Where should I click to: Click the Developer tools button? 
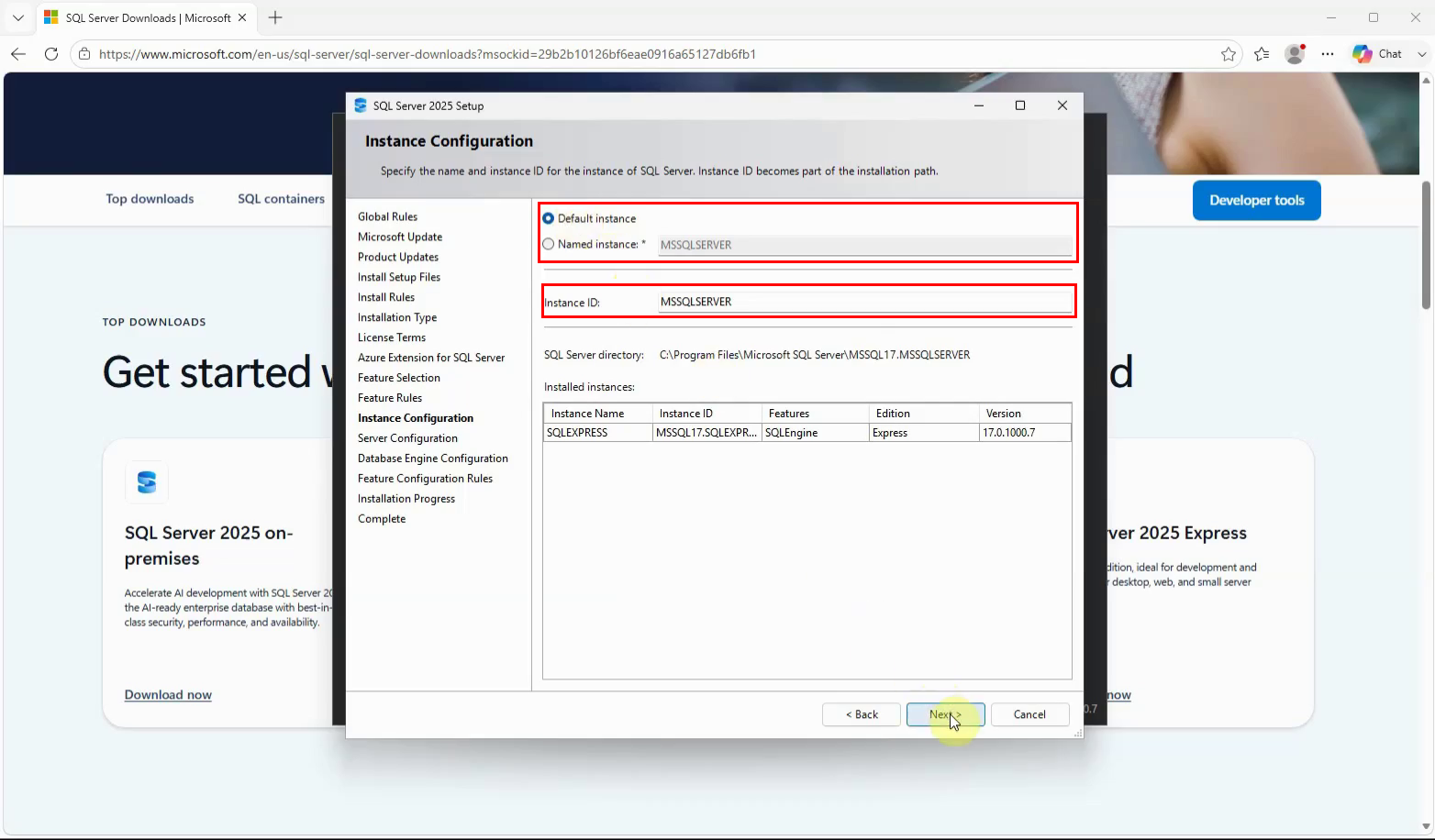click(1257, 200)
